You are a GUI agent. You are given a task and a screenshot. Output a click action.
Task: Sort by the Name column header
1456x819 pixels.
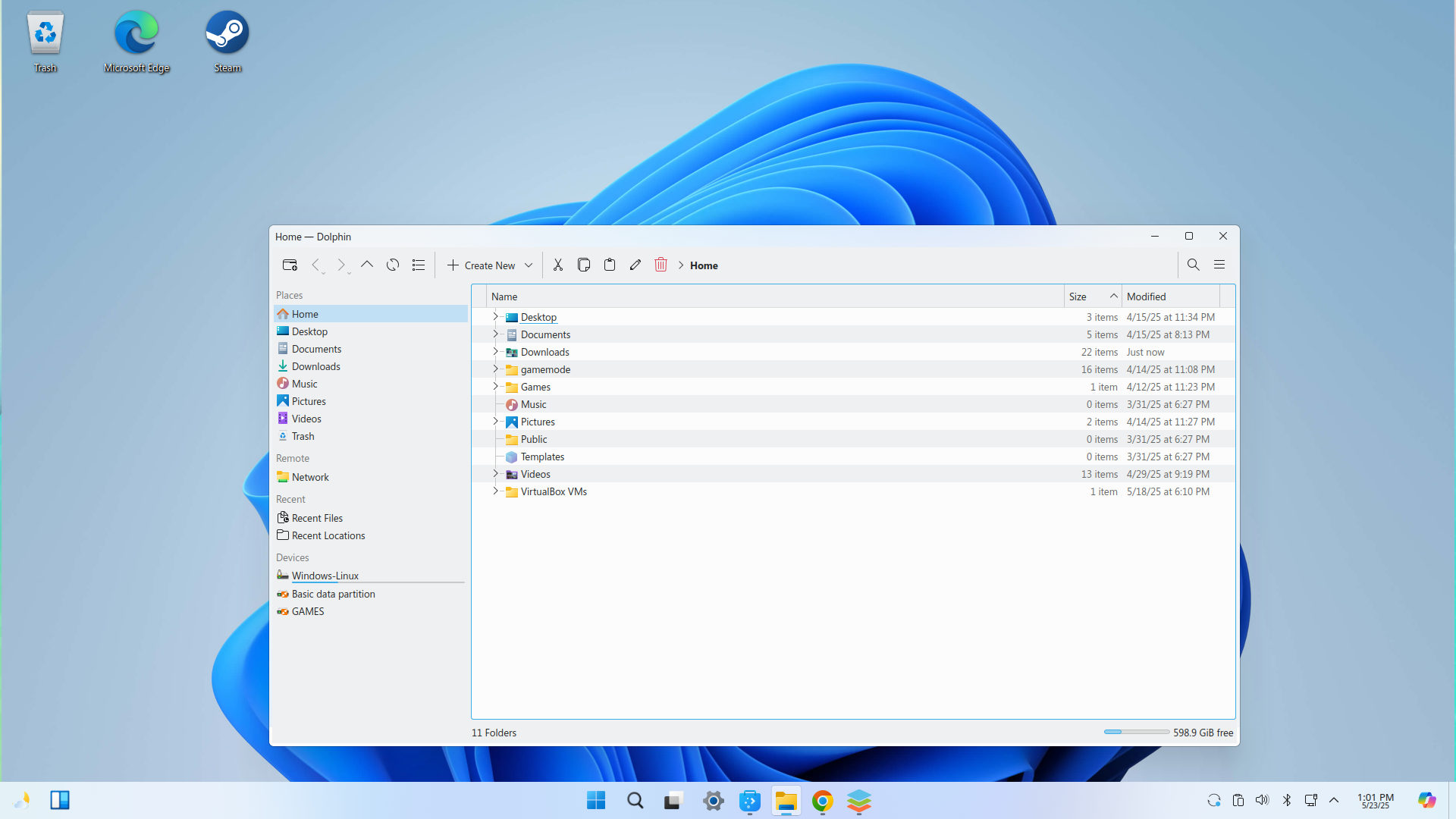(775, 297)
